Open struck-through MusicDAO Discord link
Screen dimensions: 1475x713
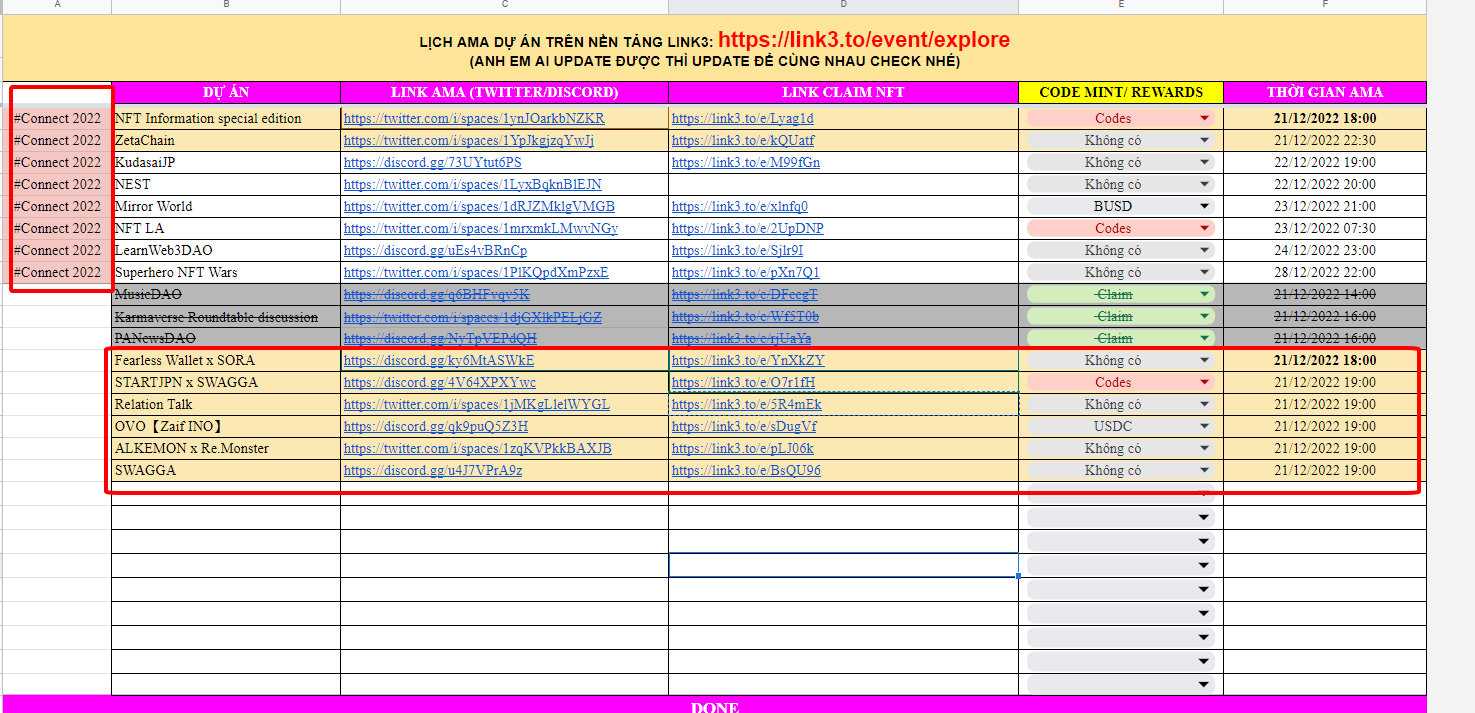point(437,294)
